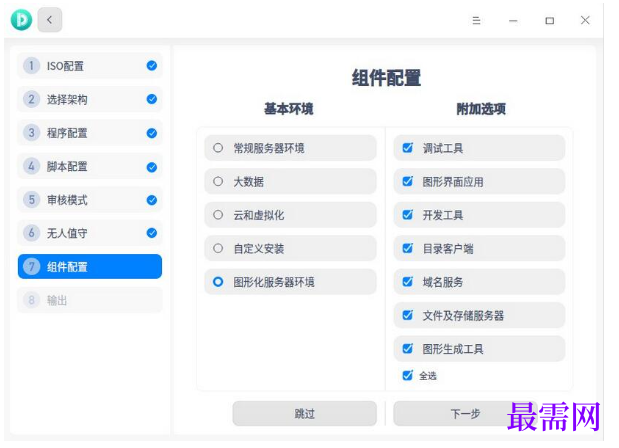Open step 1 ISO配置

tap(90, 66)
